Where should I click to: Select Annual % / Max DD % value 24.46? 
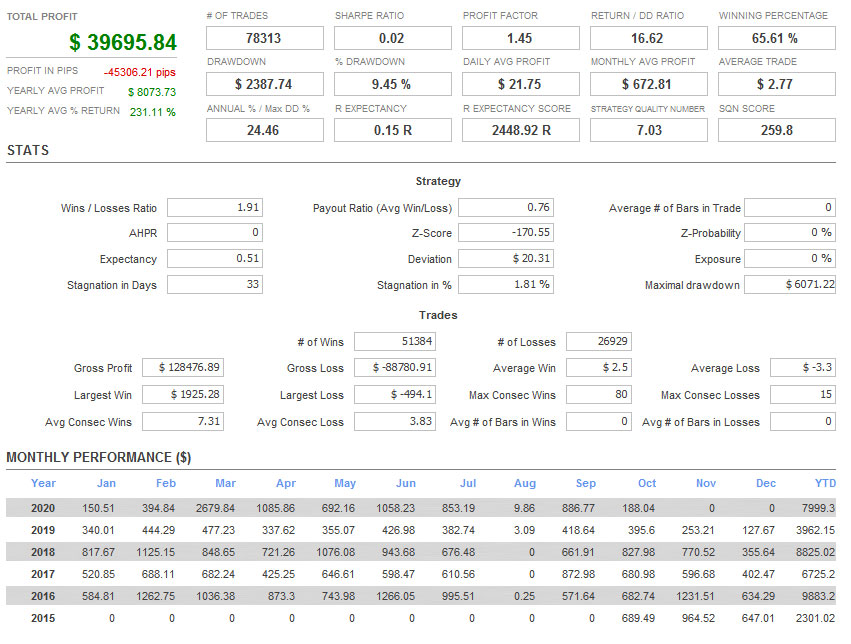265,131
